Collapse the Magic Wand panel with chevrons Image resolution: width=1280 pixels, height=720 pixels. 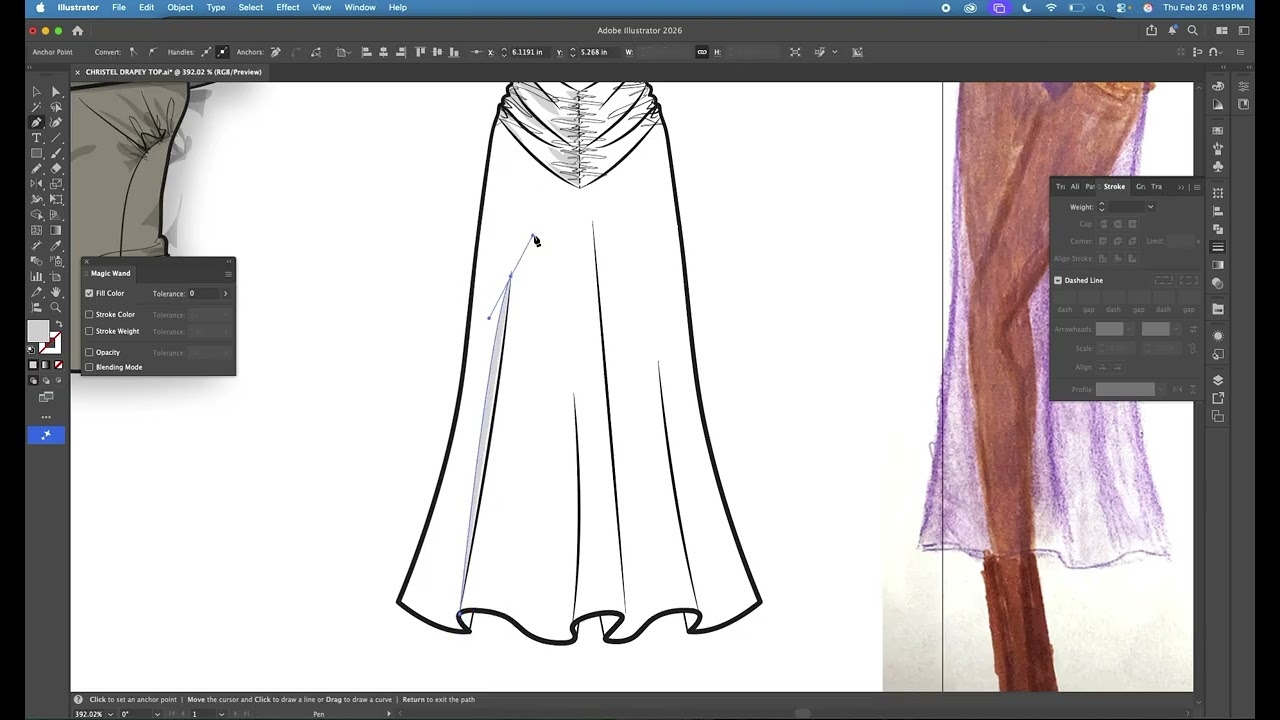pos(229,262)
